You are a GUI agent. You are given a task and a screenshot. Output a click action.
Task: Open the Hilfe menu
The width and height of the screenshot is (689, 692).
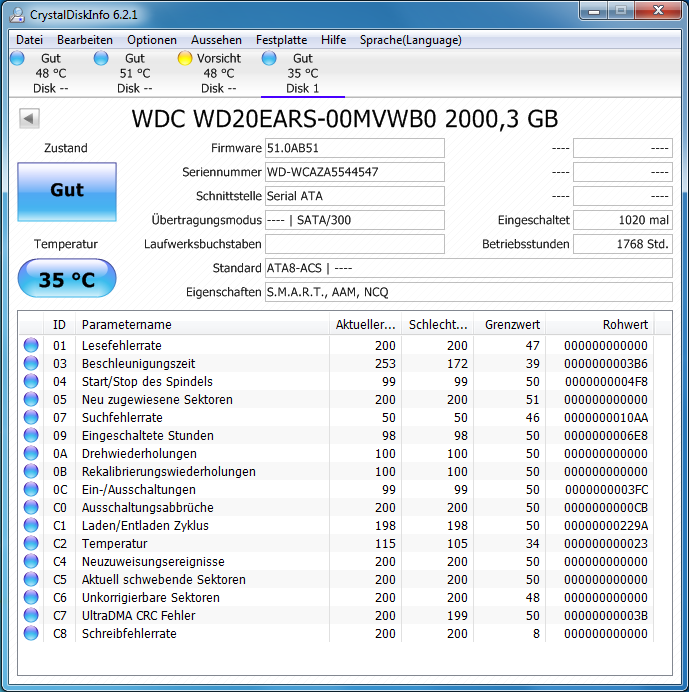click(x=333, y=40)
